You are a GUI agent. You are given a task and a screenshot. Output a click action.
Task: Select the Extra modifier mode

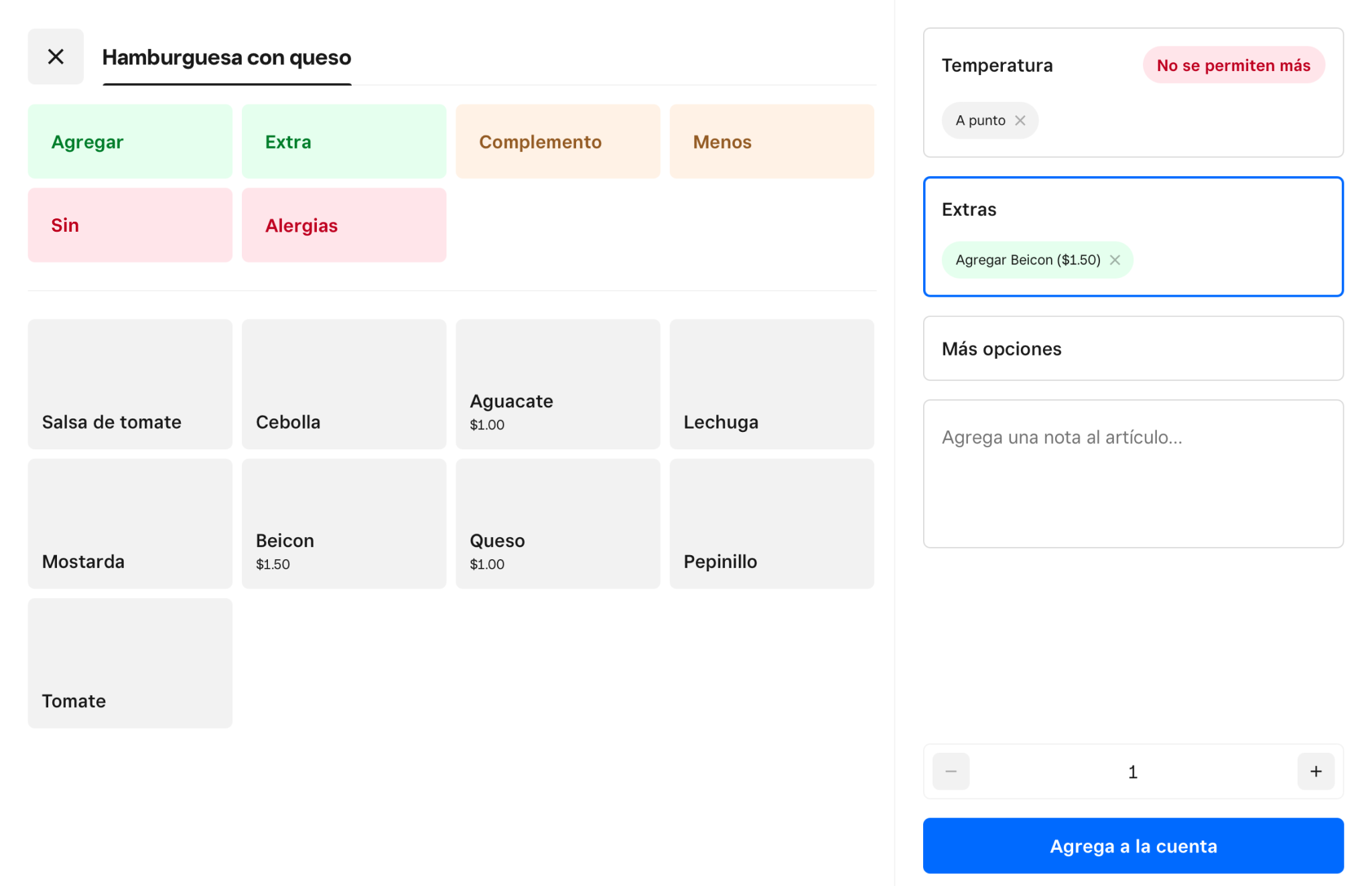pyautogui.click(x=344, y=141)
